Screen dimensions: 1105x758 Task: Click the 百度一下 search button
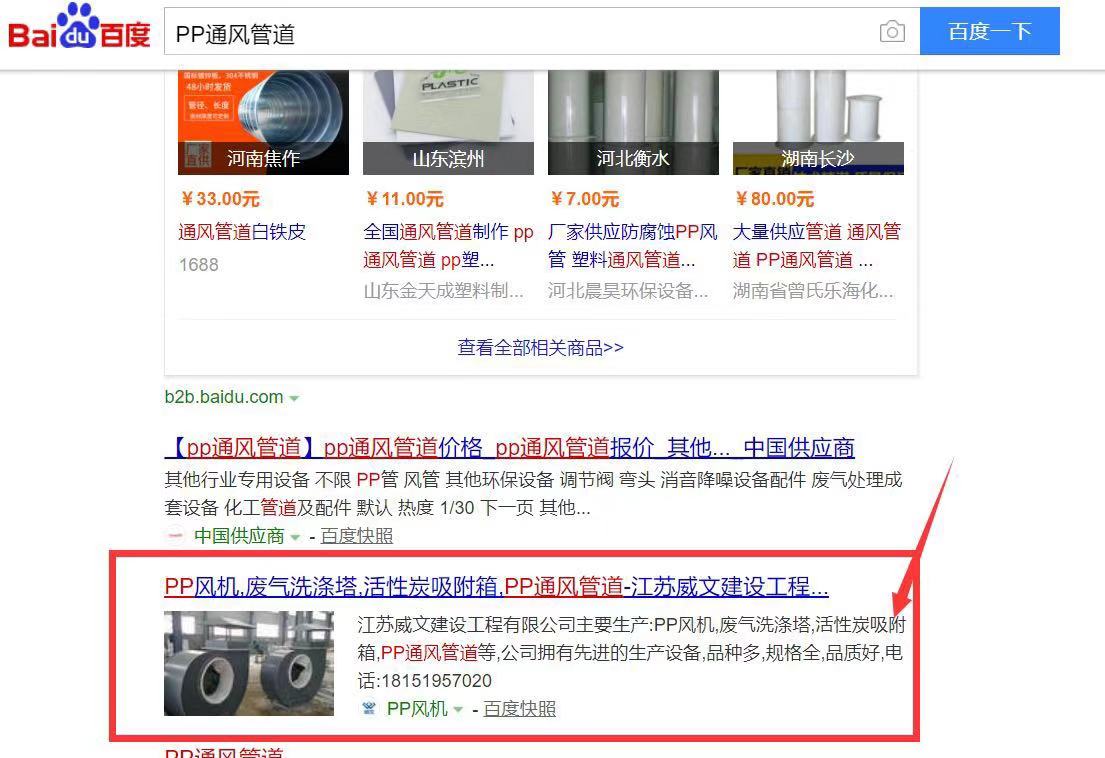point(989,31)
